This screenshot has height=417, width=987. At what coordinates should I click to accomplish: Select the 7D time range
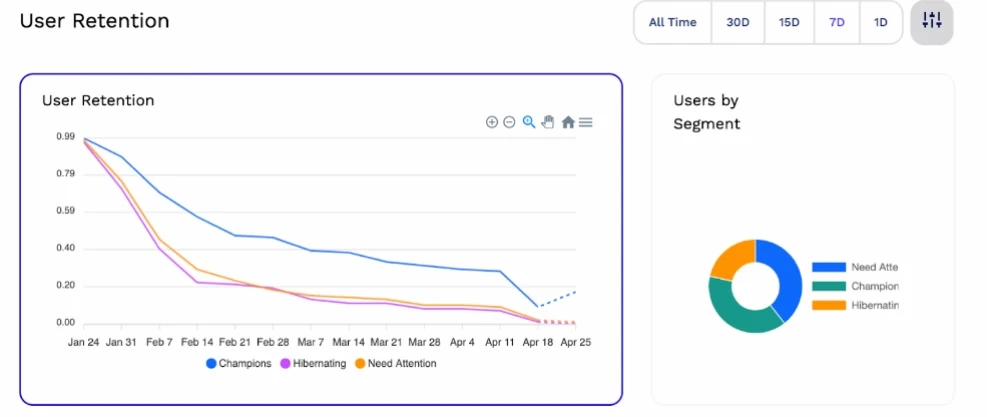(x=837, y=23)
